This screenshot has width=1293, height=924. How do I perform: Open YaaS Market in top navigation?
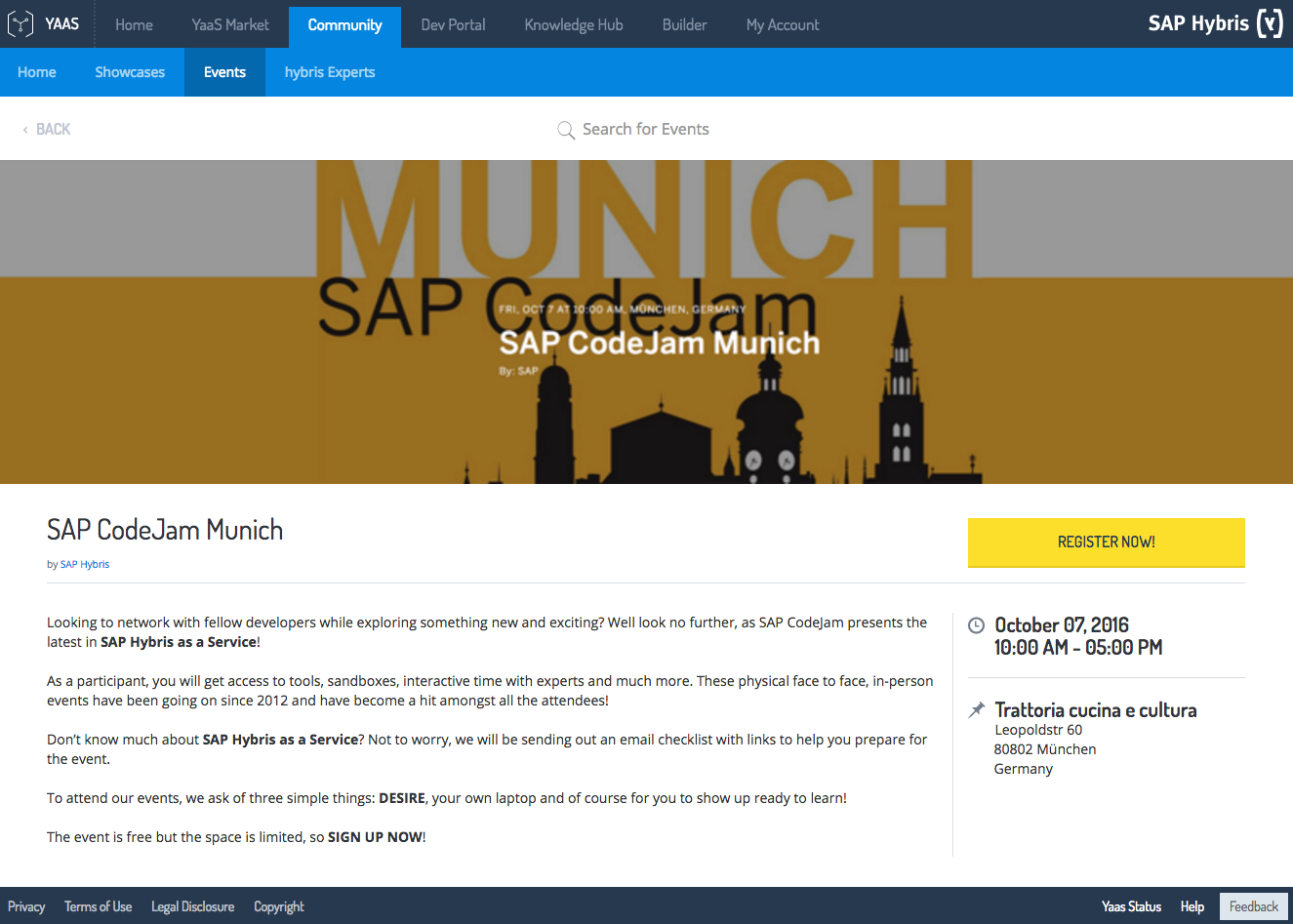[x=230, y=24]
